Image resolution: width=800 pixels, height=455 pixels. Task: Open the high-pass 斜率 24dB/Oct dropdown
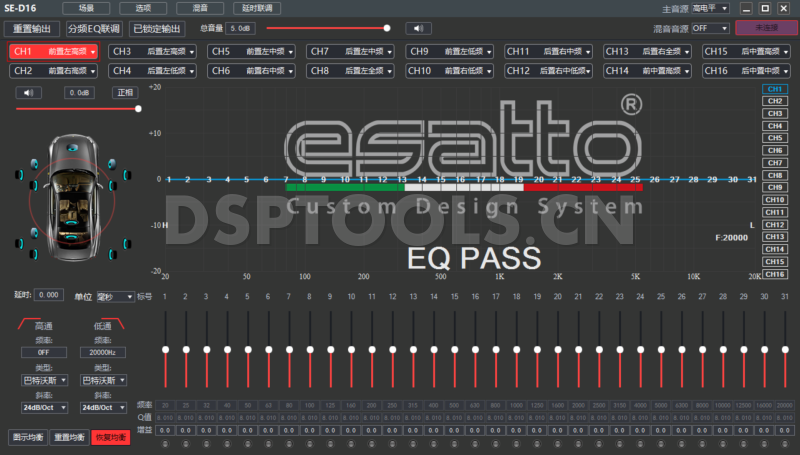coord(44,408)
